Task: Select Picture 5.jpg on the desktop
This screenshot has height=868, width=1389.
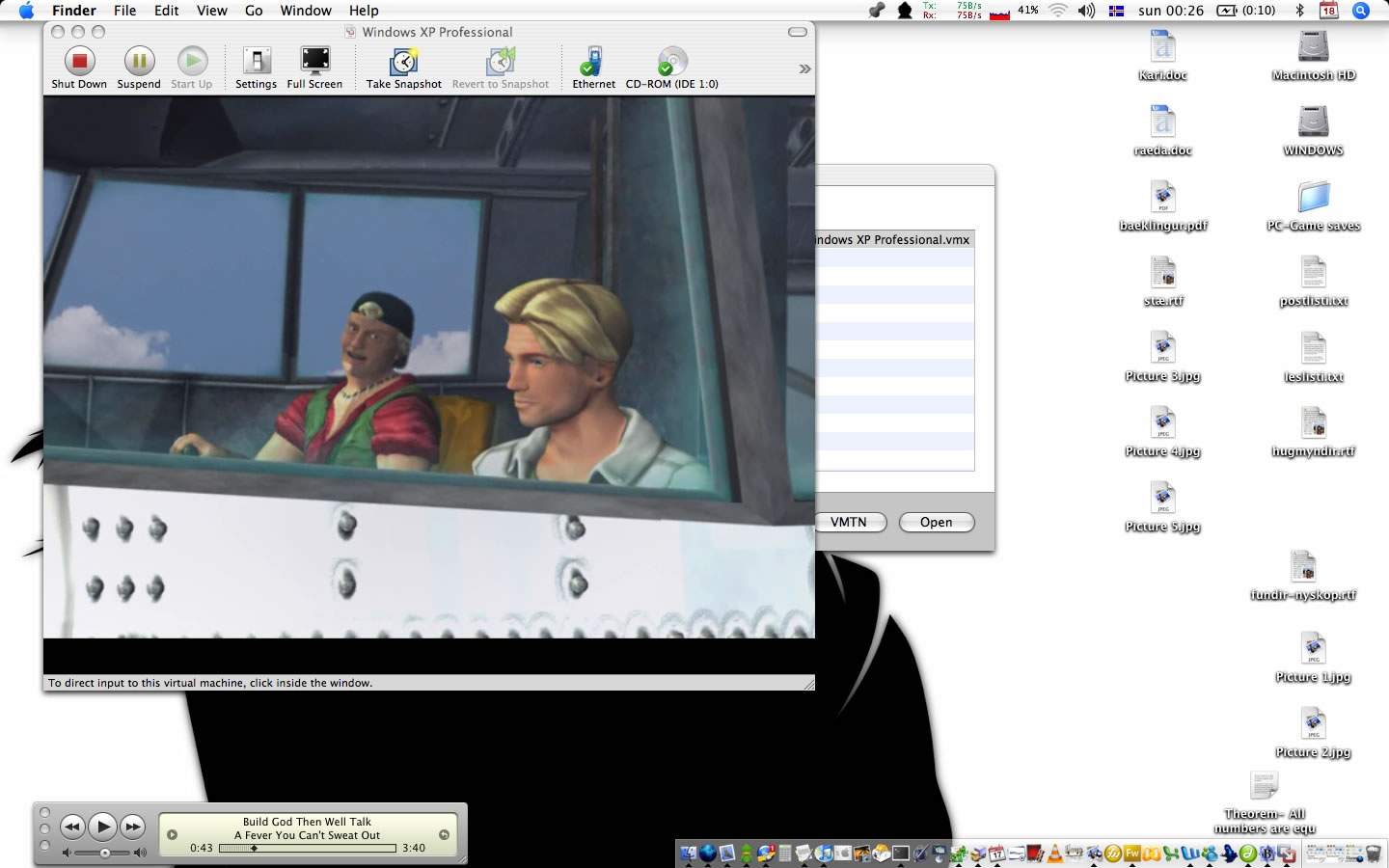Action: coord(1163,507)
